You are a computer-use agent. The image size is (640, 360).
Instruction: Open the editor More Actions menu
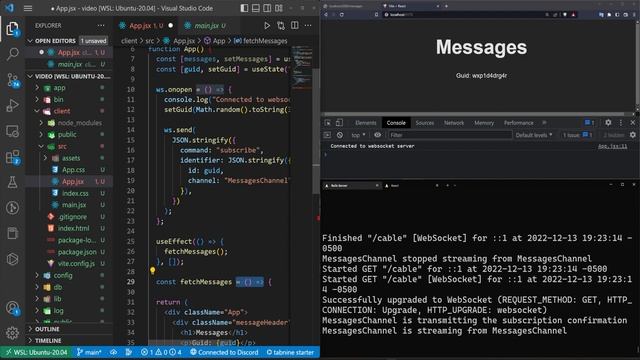coord(308,25)
